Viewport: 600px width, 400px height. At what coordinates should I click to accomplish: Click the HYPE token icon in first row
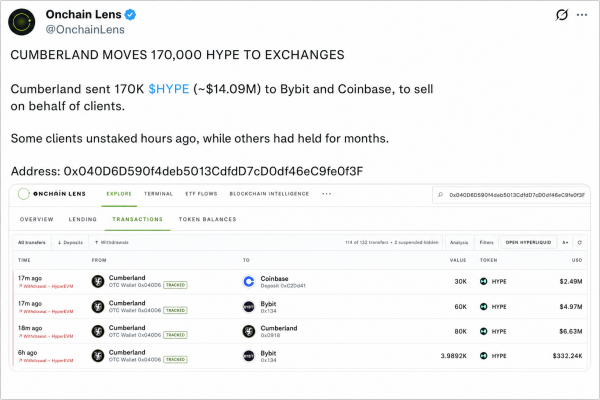coord(484,281)
